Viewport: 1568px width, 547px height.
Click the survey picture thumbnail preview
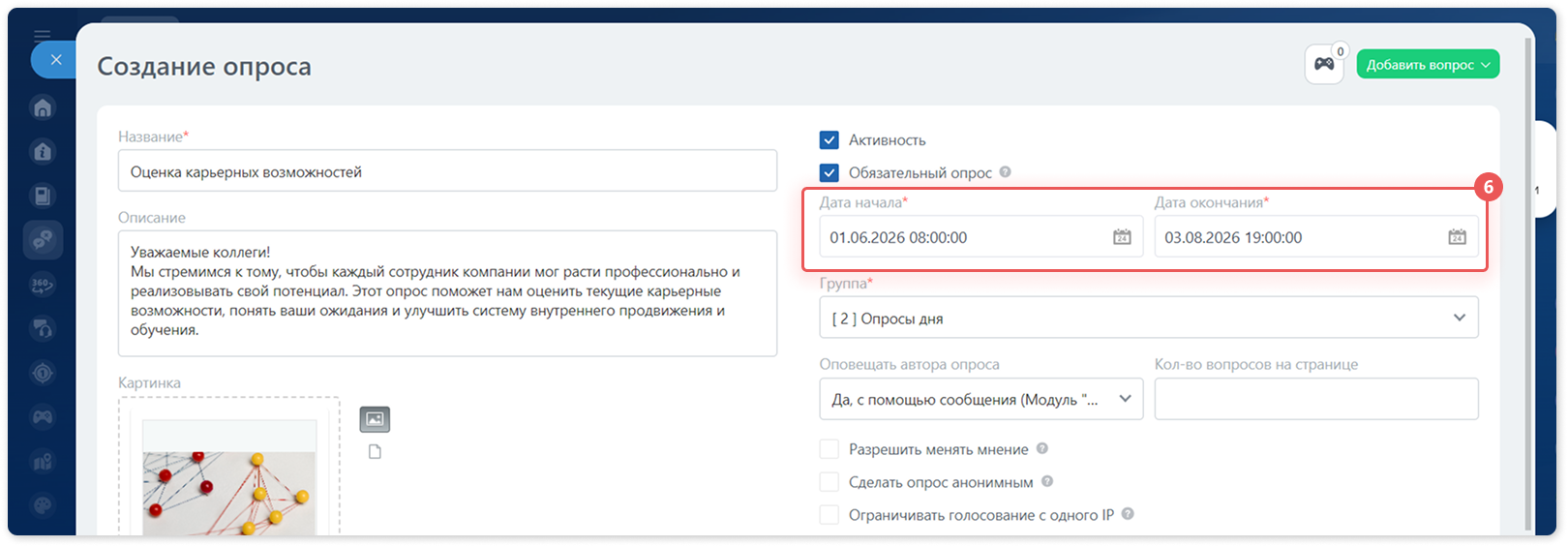(x=229, y=478)
